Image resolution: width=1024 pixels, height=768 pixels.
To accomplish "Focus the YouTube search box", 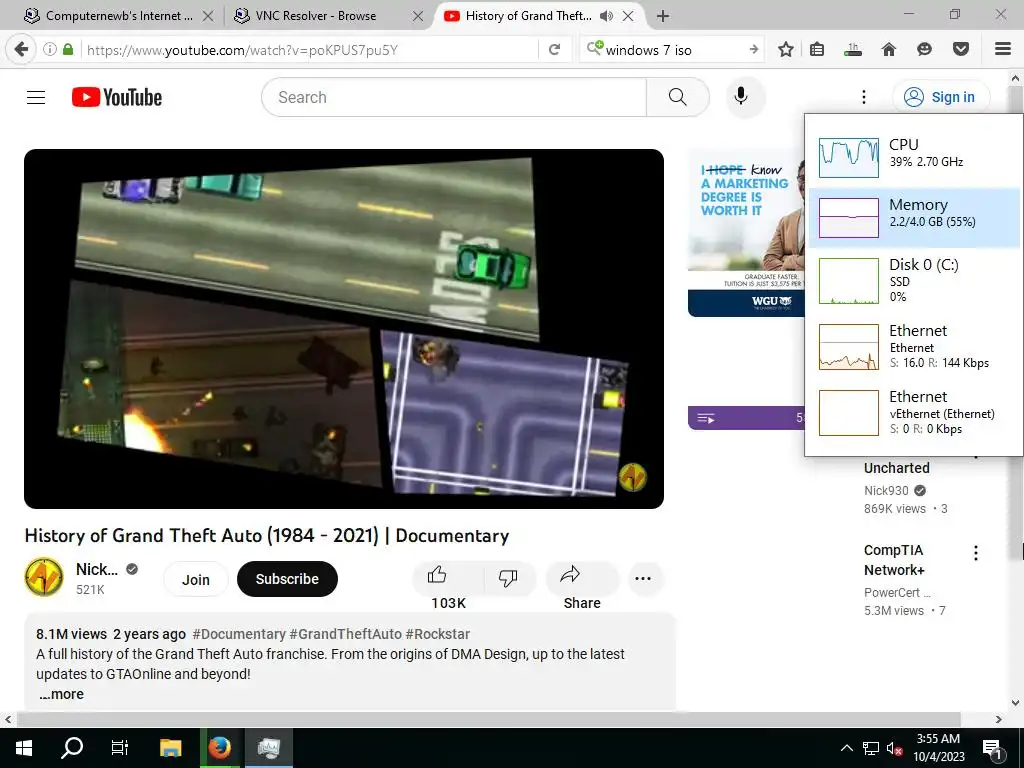I will [454, 97].
